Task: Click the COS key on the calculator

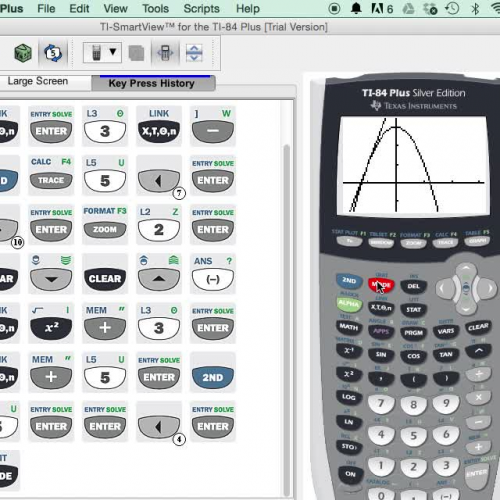Action: (413, 356)
